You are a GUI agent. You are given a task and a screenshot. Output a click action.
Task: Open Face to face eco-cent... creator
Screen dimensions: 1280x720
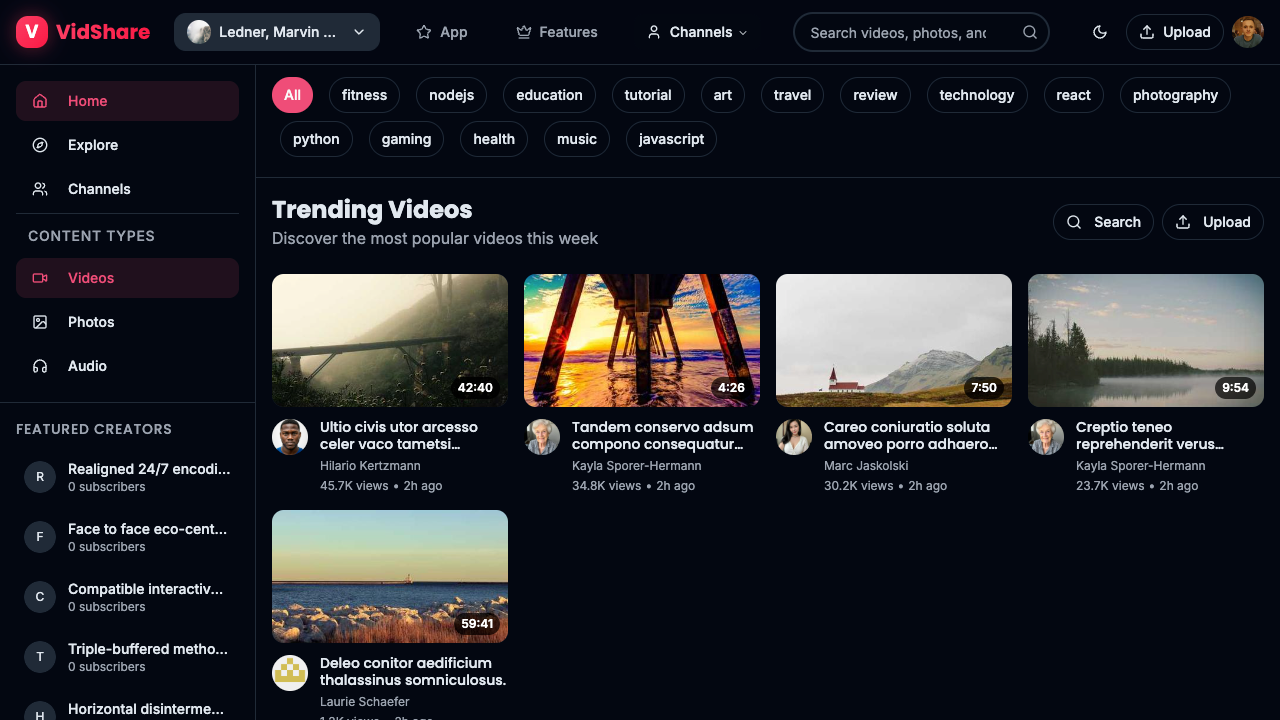(x=127, y=537)
